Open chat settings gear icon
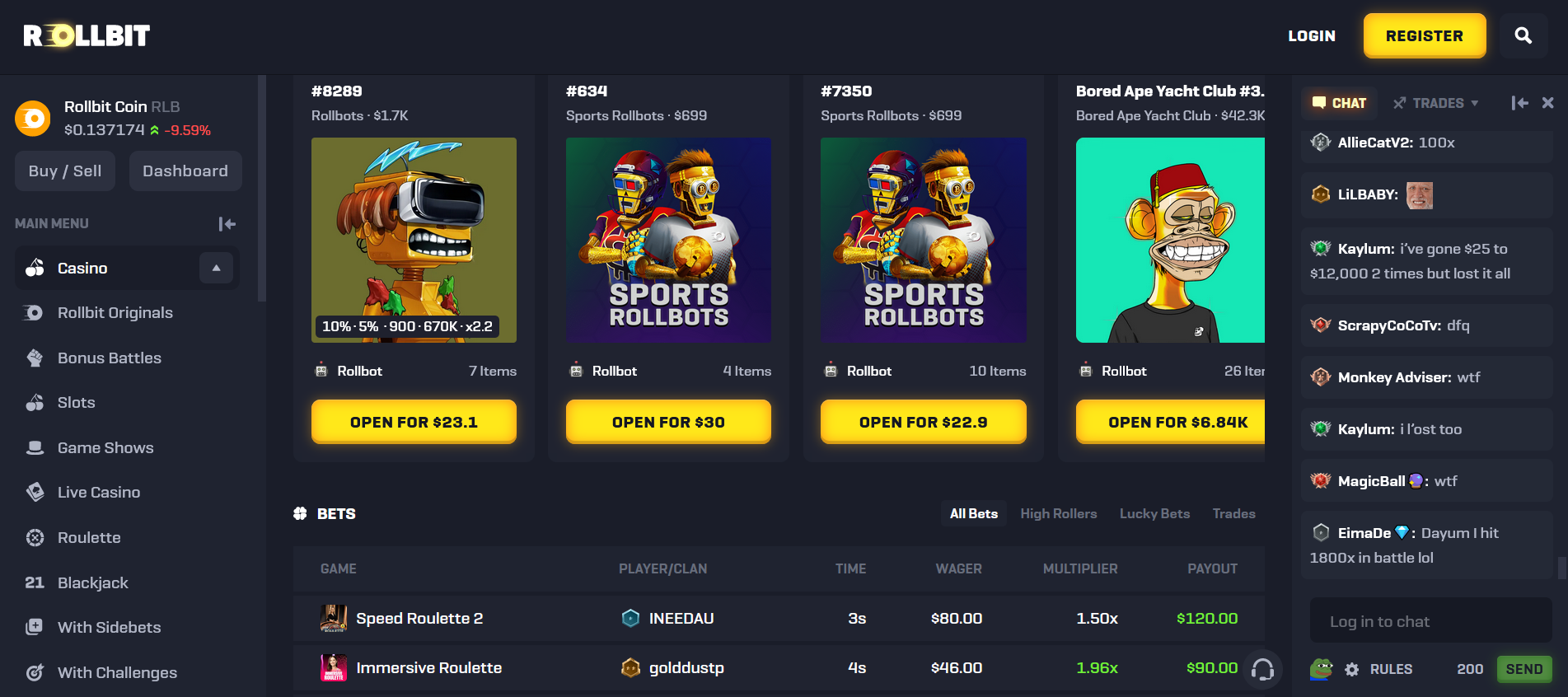 (x=1351, y=669)
